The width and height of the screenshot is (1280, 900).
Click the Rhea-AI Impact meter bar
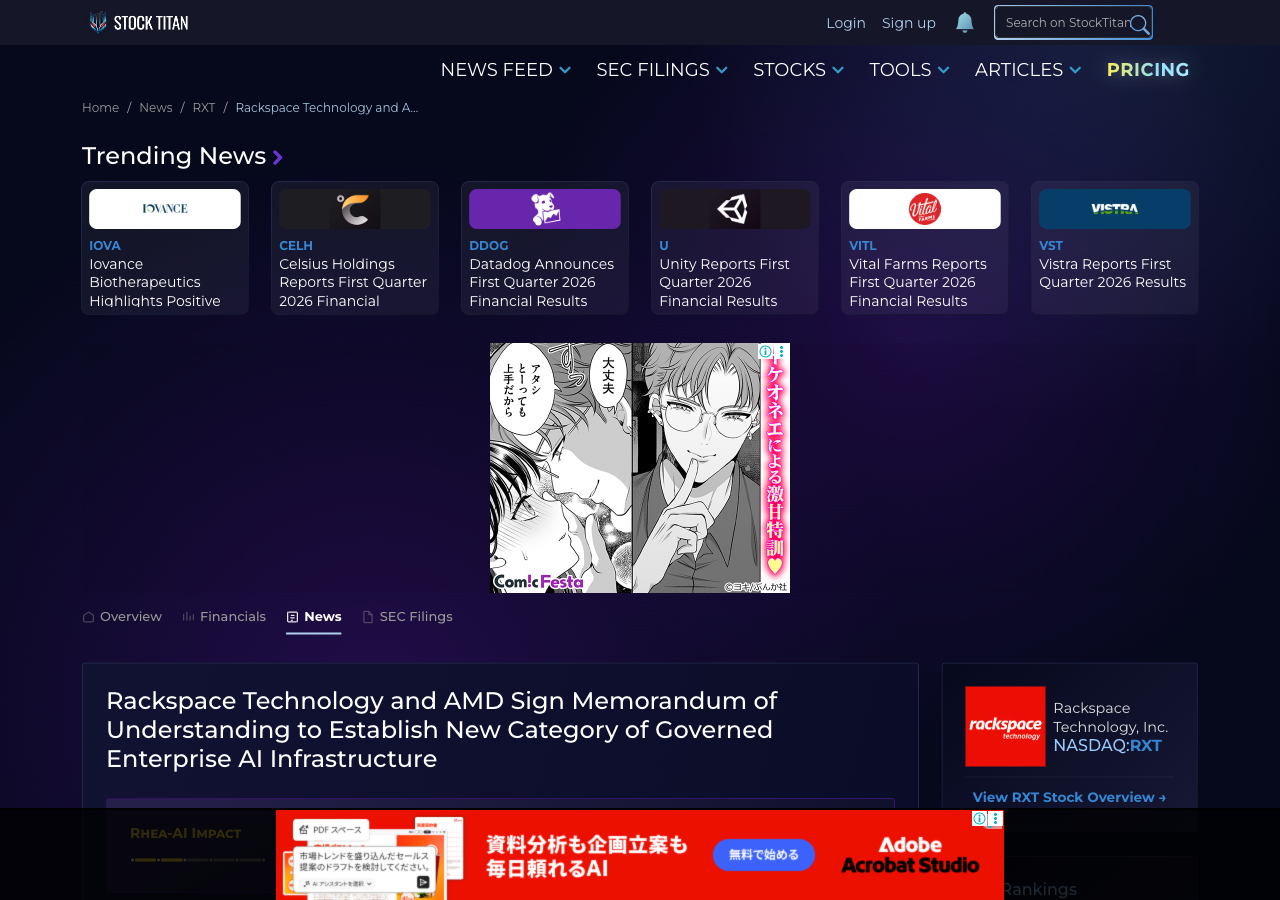198,859
